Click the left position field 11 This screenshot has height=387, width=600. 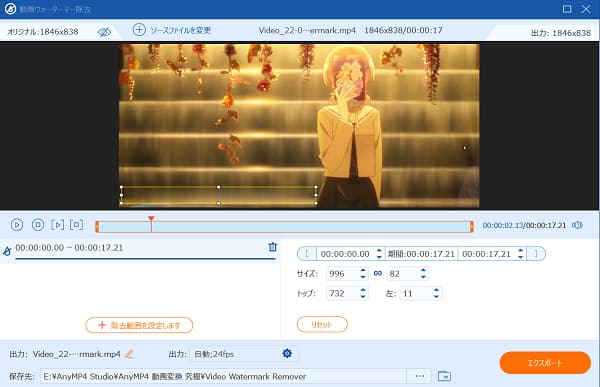[x=416, y=293]
